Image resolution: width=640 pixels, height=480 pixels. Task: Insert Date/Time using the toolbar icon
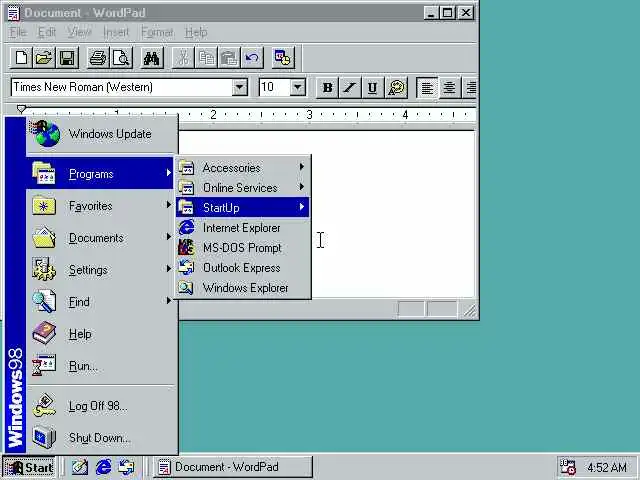click(283, 58)
